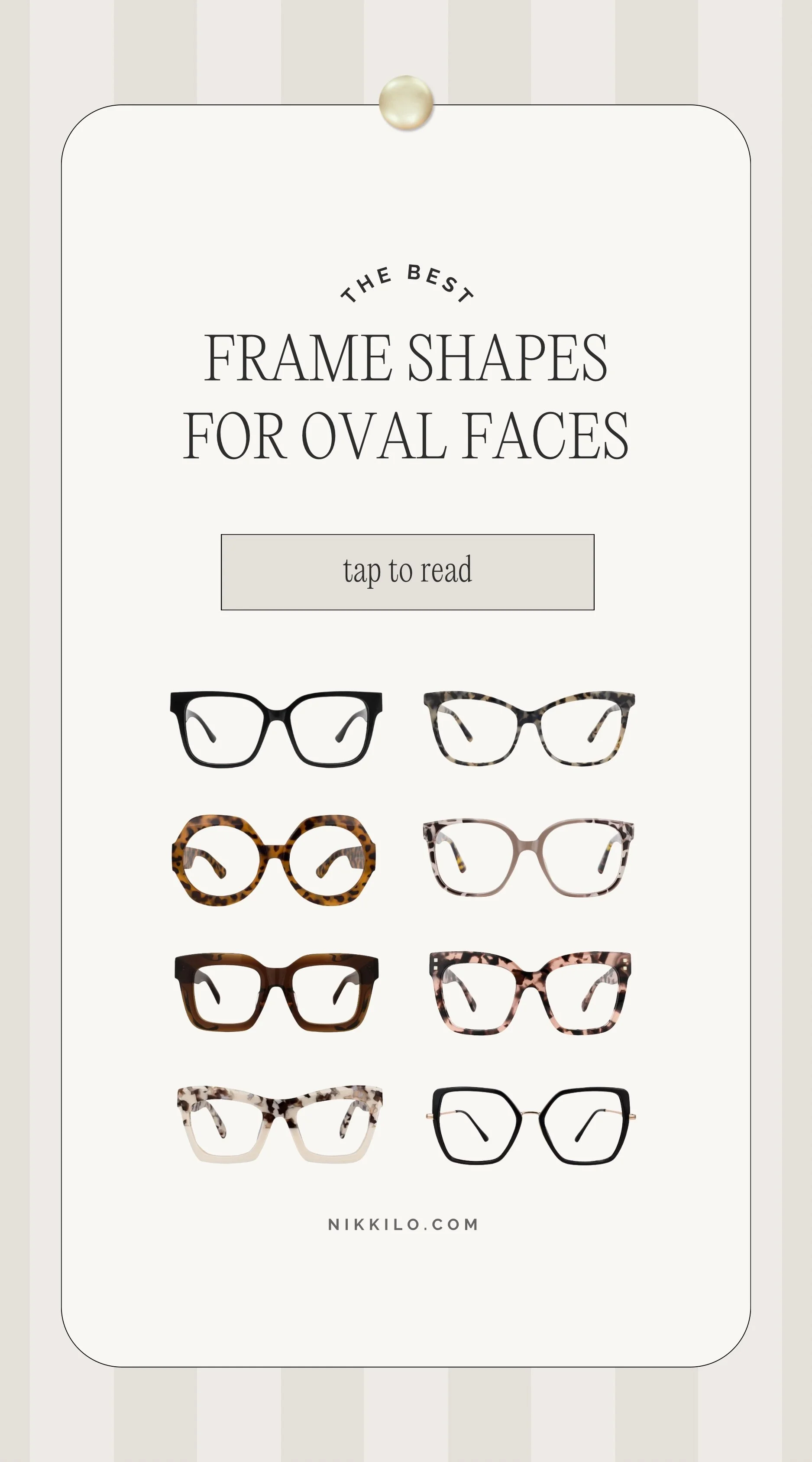Select the black geometric gold-arm glasses

531,1125
